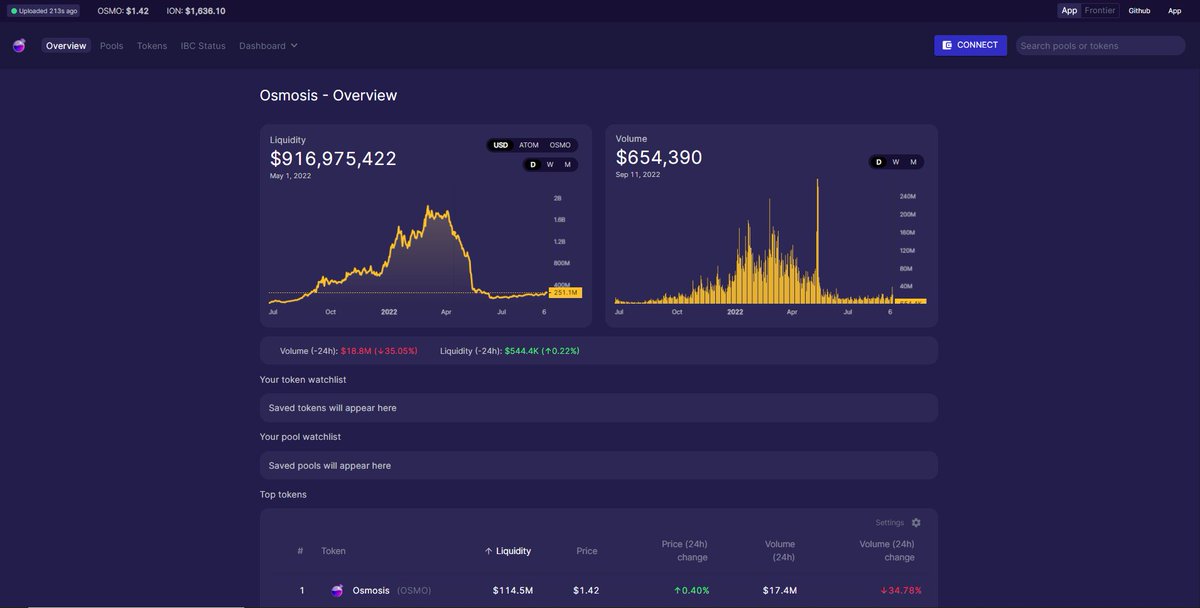Switch liquidity chart to USD

tap(501, 145)
